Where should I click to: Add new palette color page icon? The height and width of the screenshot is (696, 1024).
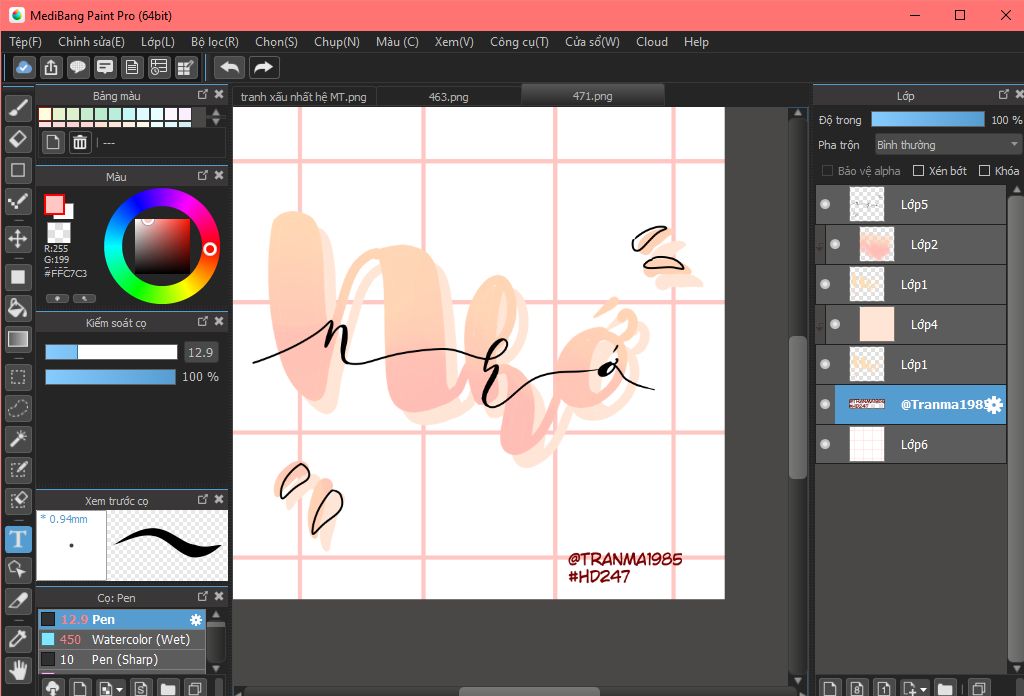53,142
